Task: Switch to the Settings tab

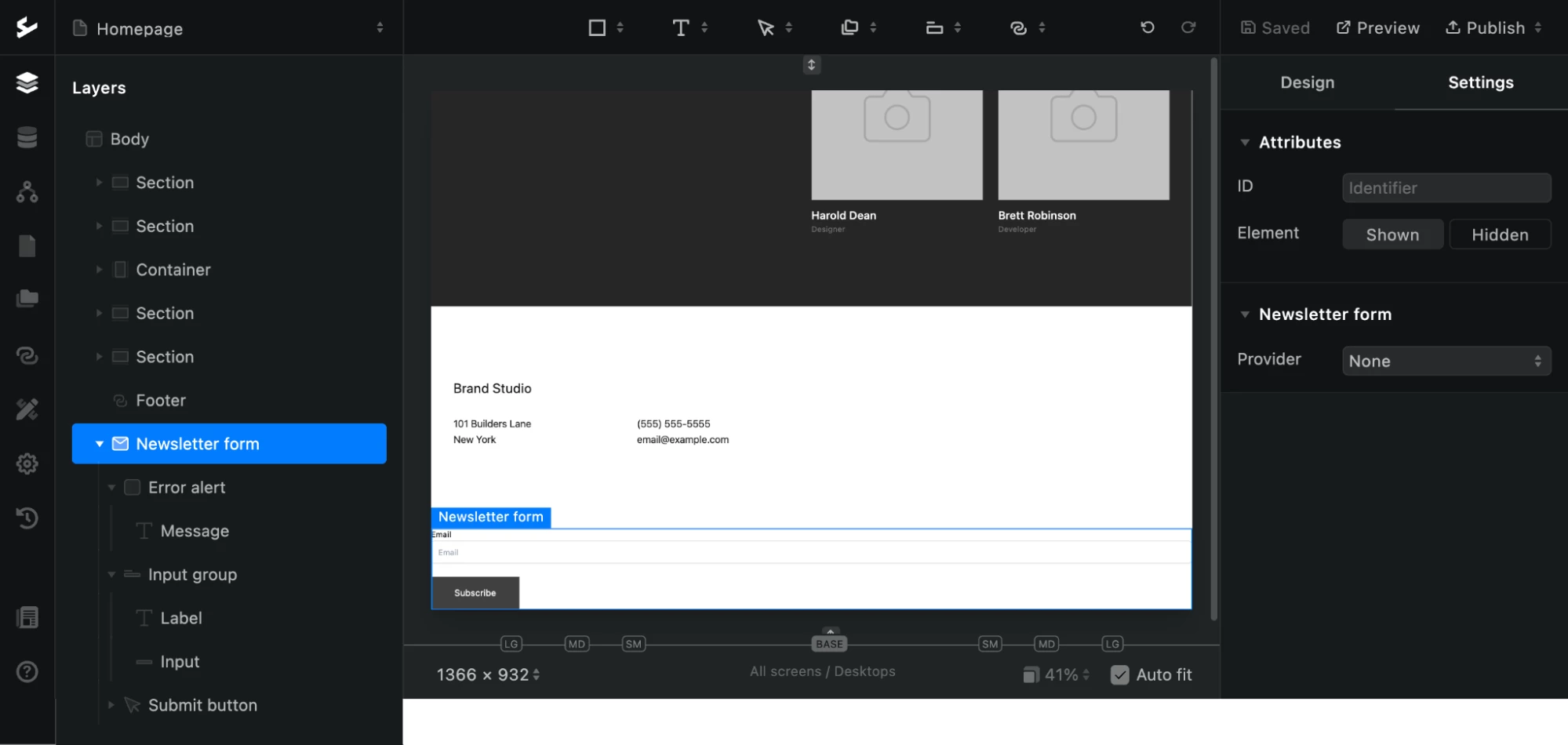Action: (x=1480, y=82)
